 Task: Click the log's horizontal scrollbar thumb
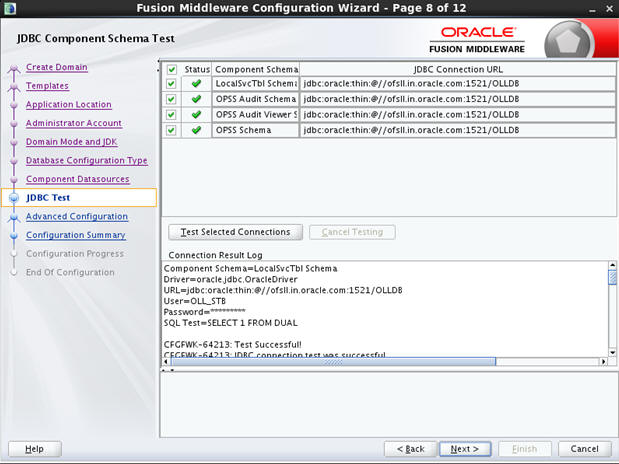click(x=333, y=361)
